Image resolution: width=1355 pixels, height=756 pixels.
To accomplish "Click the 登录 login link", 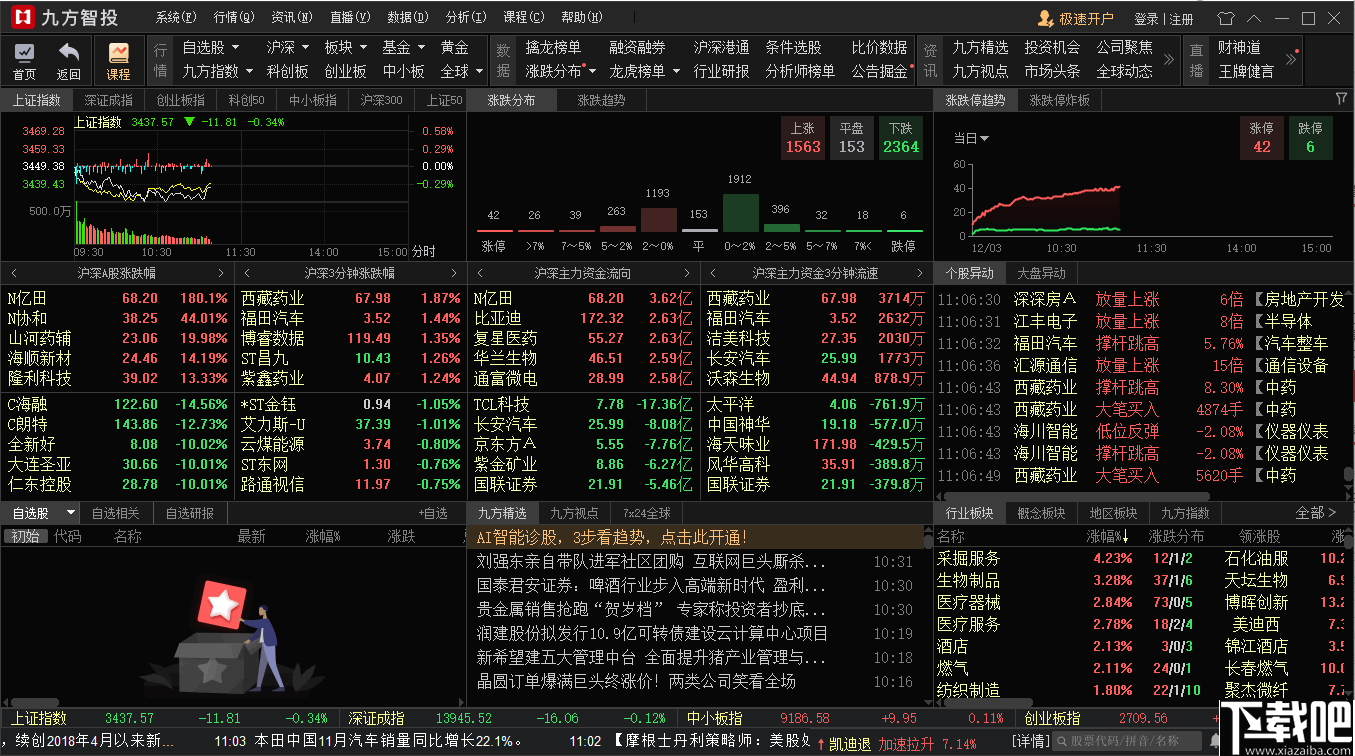I will point(1146,19).
